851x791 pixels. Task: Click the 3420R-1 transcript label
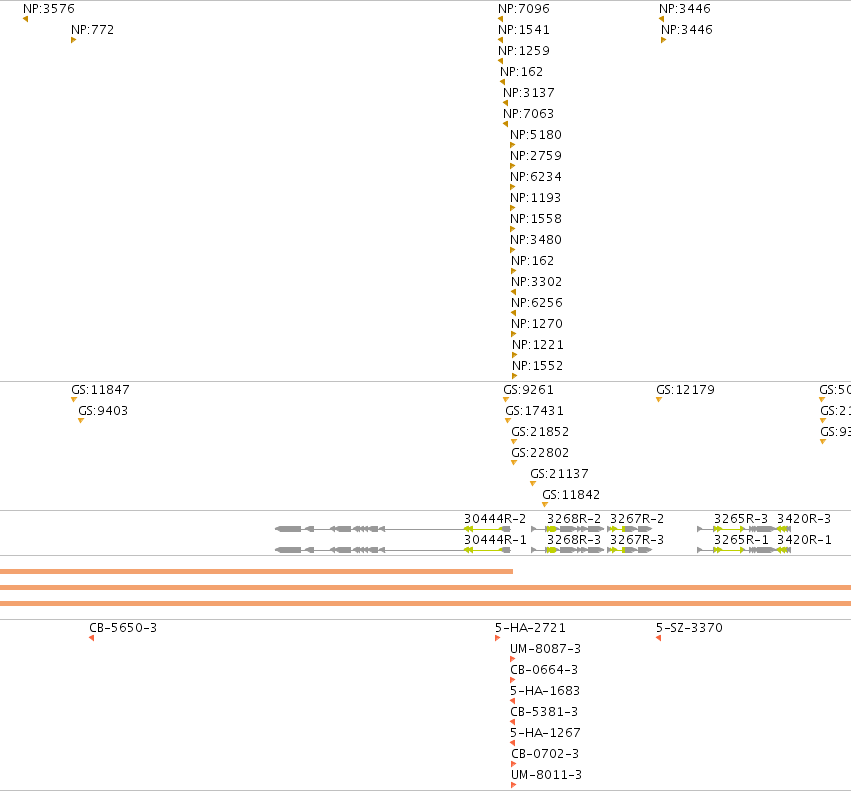click(804, 540)
